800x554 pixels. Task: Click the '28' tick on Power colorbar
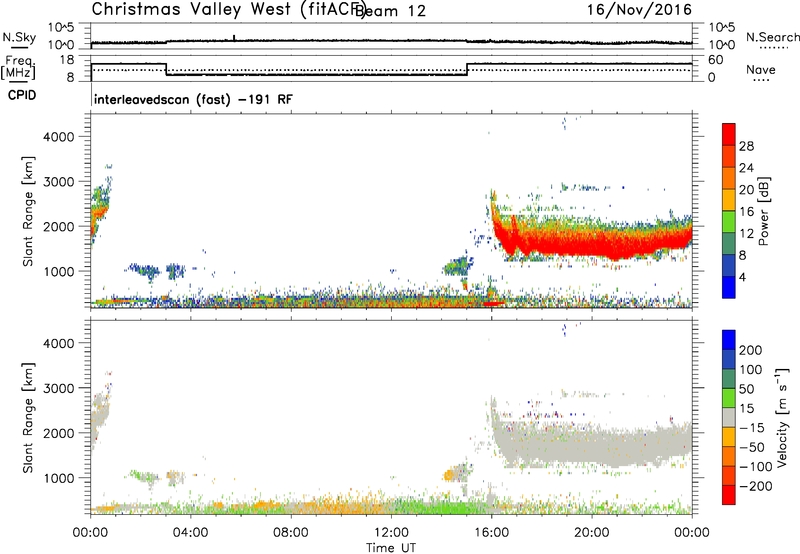tap(746, 146)
